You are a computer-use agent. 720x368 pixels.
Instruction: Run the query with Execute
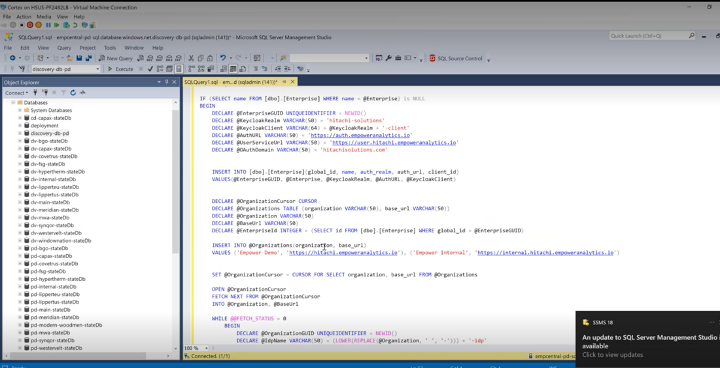(x=120, y=69)
